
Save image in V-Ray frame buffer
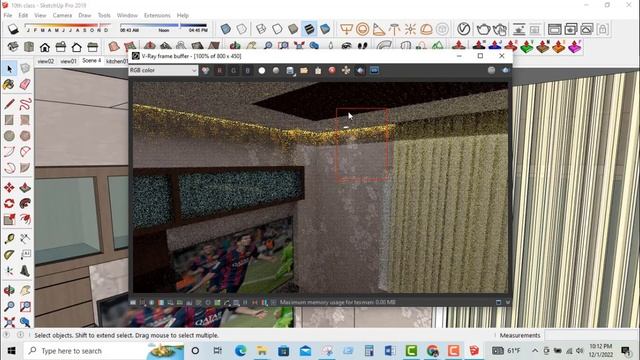pos(290,71)
